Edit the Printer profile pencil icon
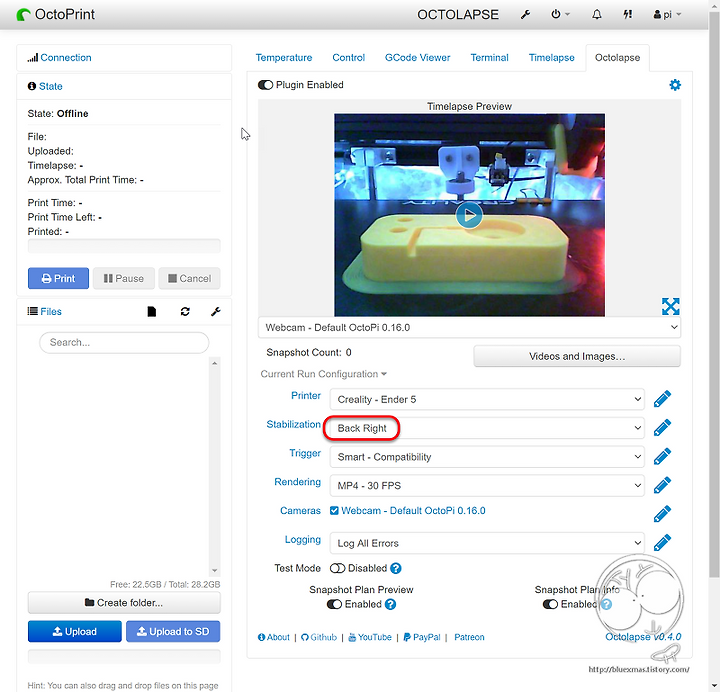The width and height of the screenshot is (720, 692). coord(662,399)
